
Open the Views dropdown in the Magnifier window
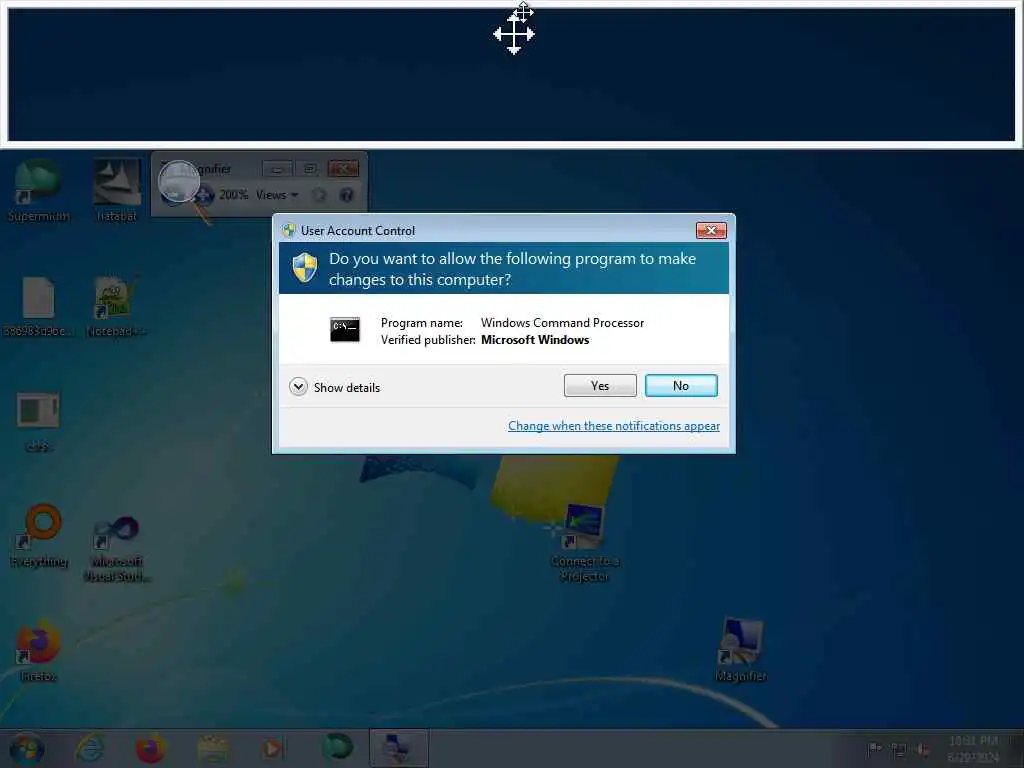[x=277, y=195]
